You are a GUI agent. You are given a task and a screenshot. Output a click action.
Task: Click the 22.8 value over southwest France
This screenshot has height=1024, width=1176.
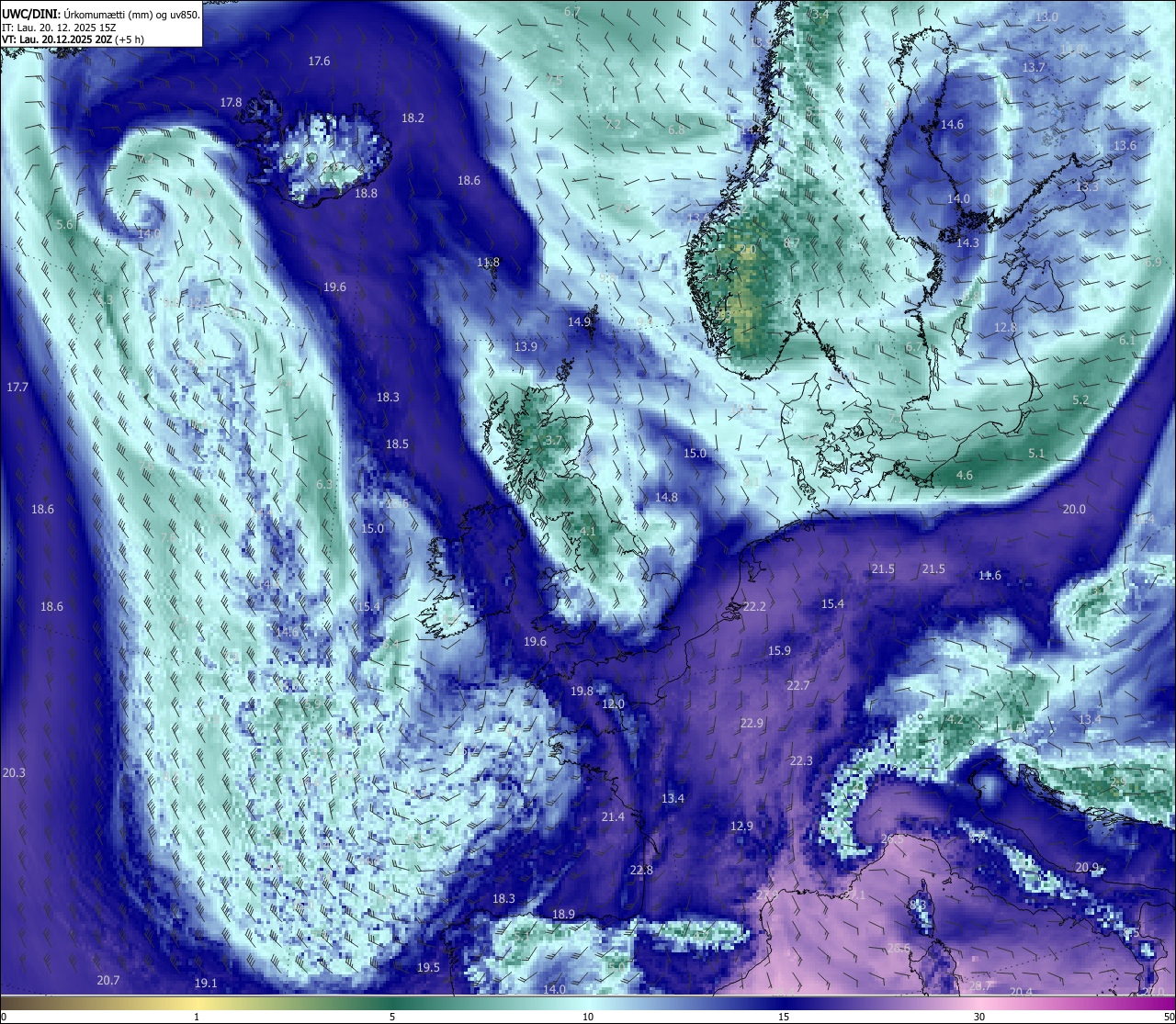(x=641, y=871)
